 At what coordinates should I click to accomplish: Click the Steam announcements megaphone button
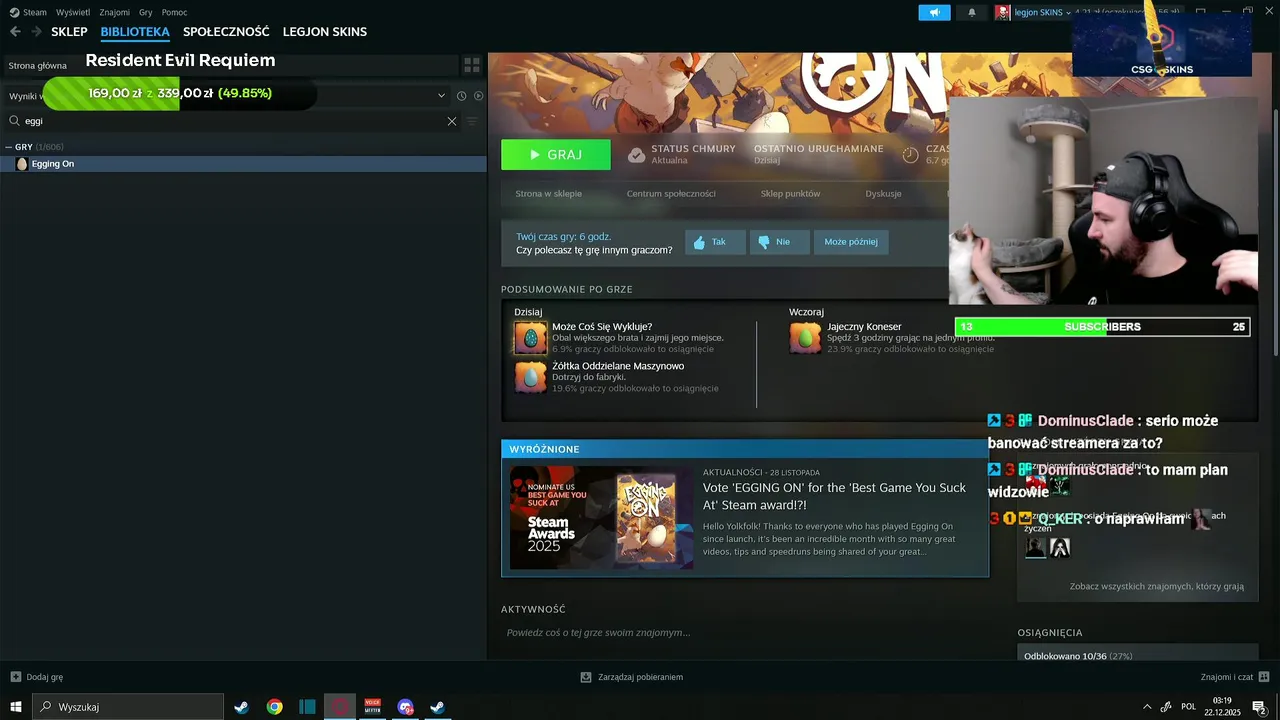click(934, 13)
